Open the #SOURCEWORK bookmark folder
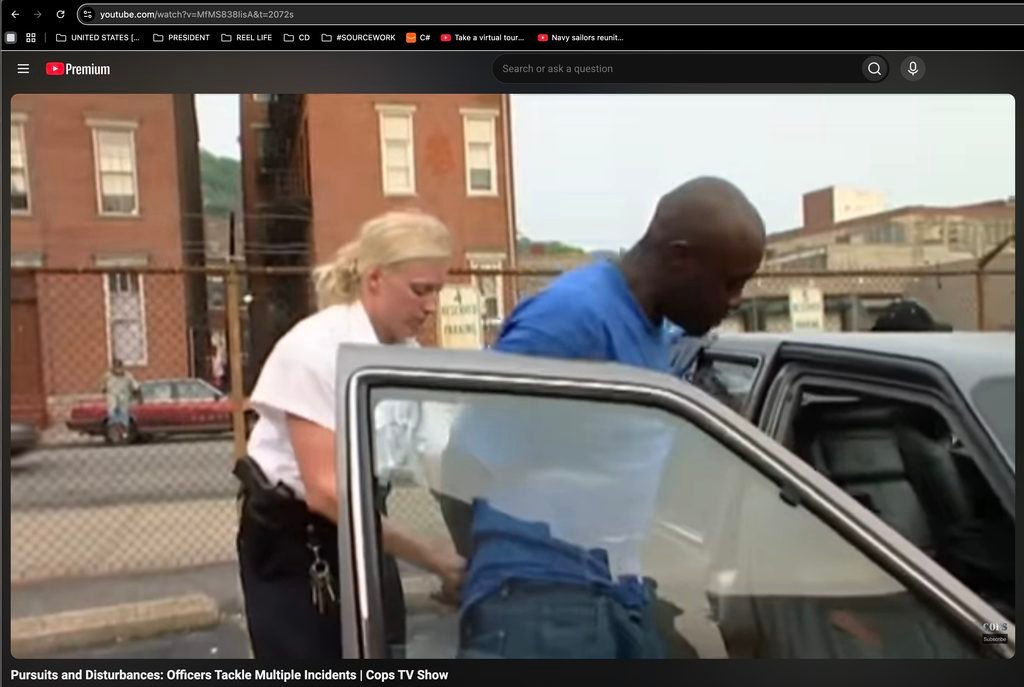Image resolution: width=1024 pixels, height=687 pixels. (359, 37)
